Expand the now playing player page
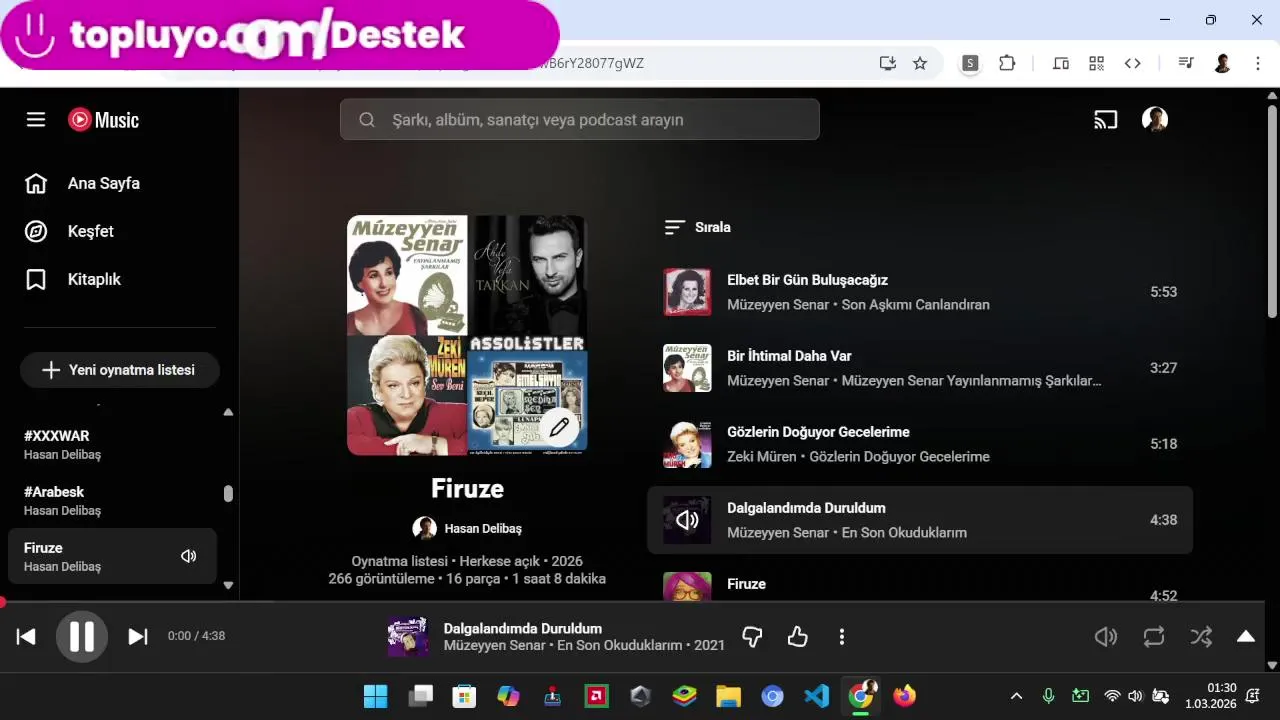This screenshot has width=1280, height=720. point(1246,637)
